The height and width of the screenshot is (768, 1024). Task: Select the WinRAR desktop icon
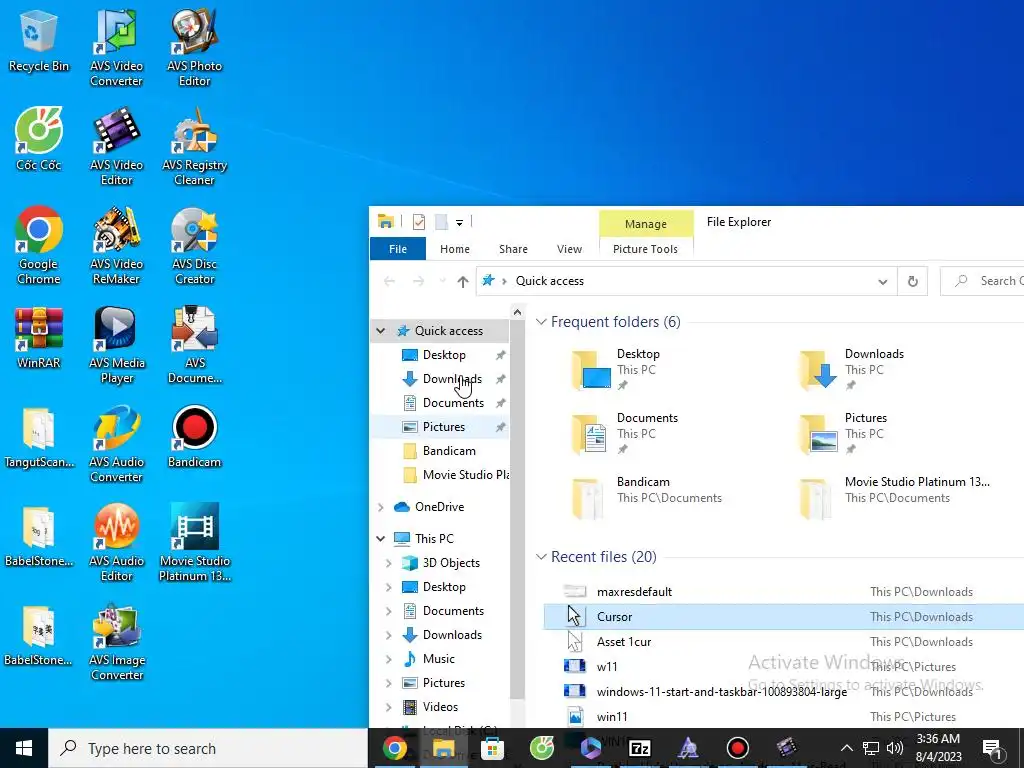point(38,338)
